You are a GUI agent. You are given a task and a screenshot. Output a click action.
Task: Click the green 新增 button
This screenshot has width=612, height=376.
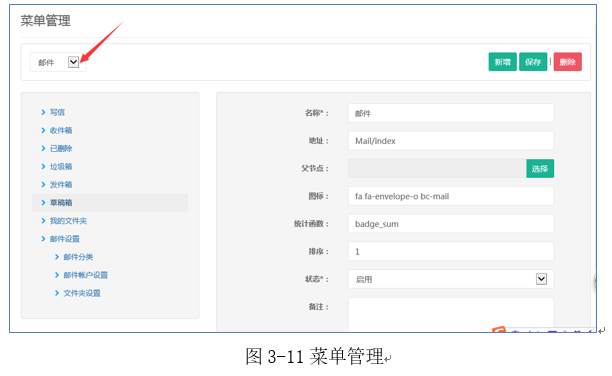point(502,62)
